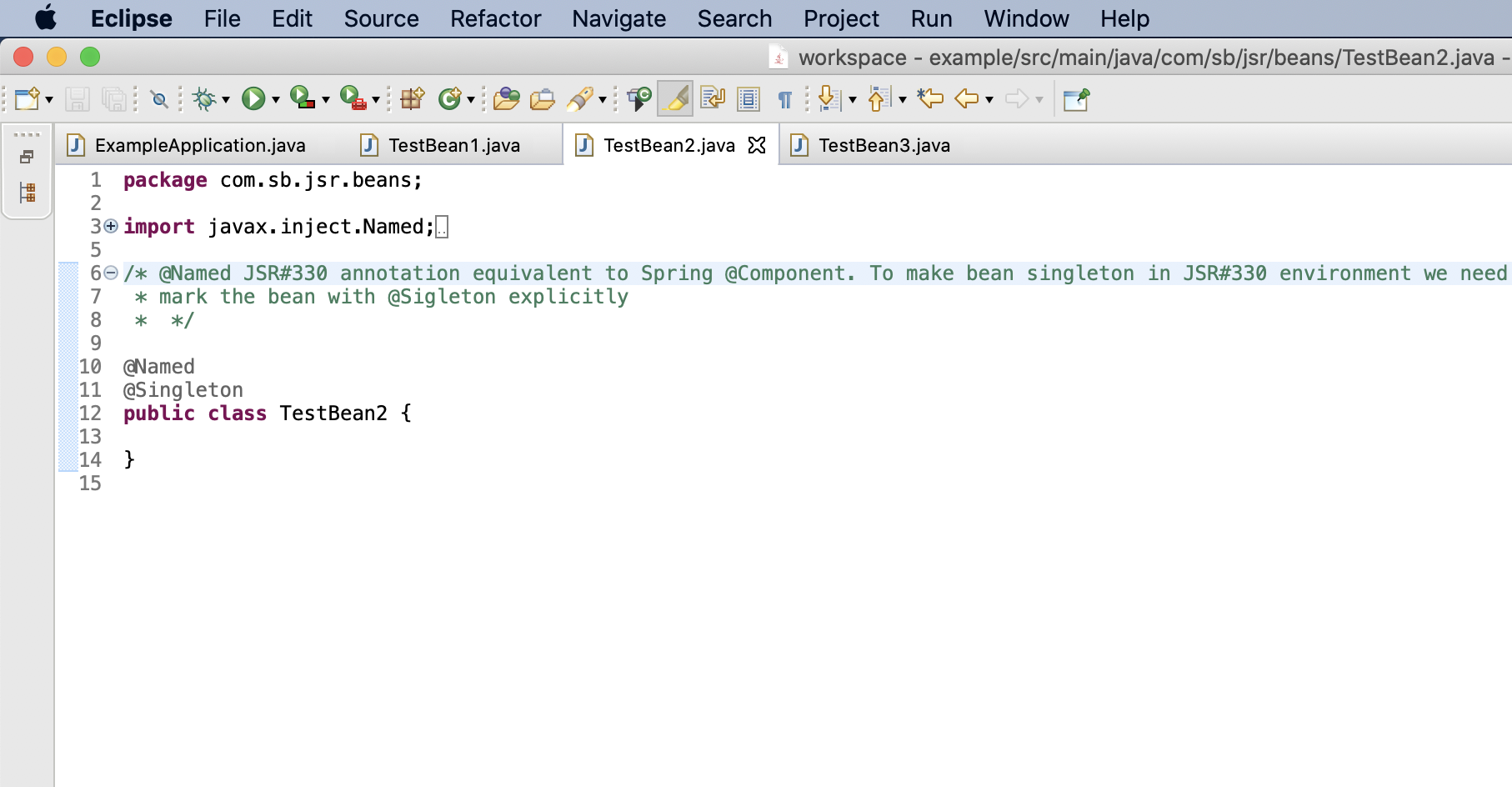Open the Coverage dropdown arrow

(x=326, y=100)
